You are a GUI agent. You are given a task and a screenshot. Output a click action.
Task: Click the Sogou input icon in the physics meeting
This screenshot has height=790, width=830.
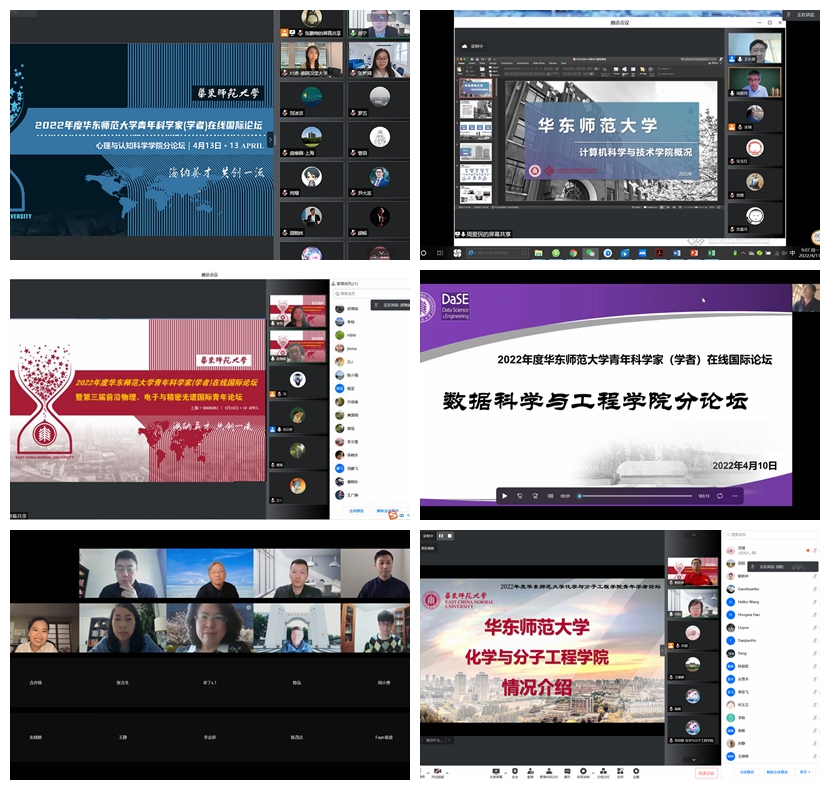coord(393,514)
